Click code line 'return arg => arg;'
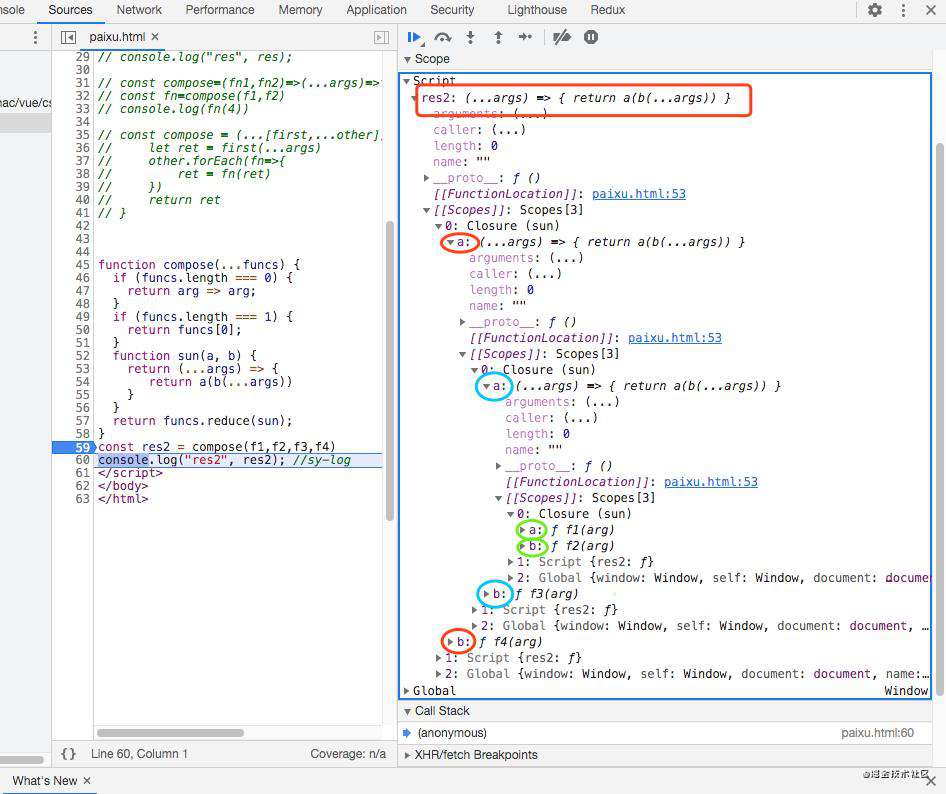 tap(191, 291)
